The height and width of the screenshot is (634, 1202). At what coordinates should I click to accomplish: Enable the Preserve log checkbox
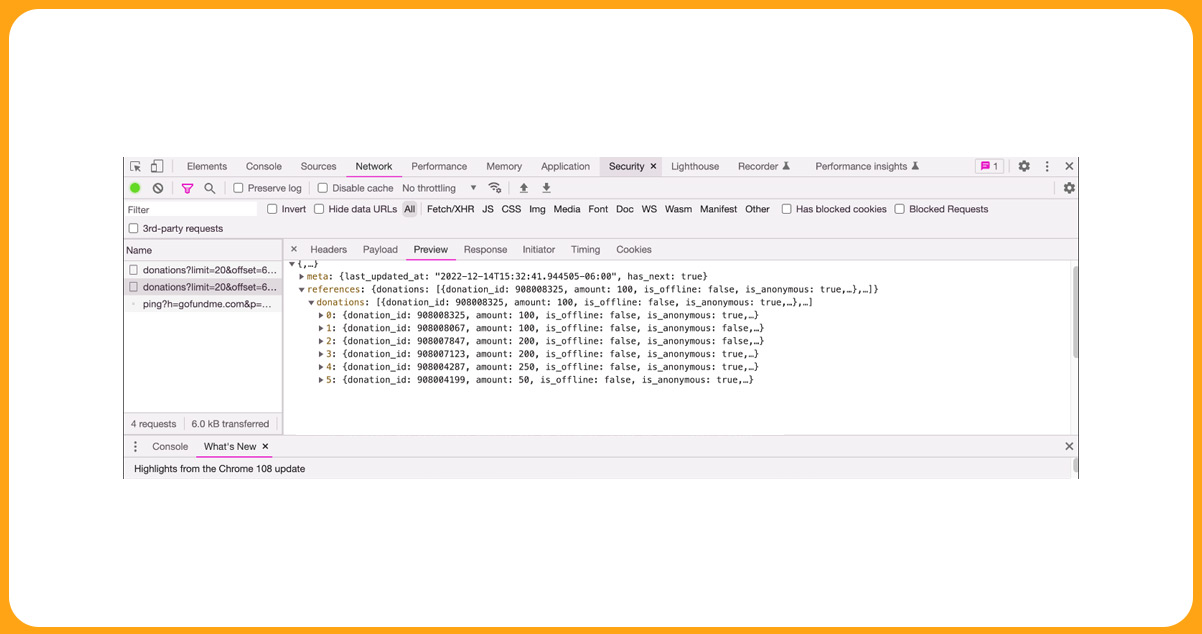pos(238,188)
